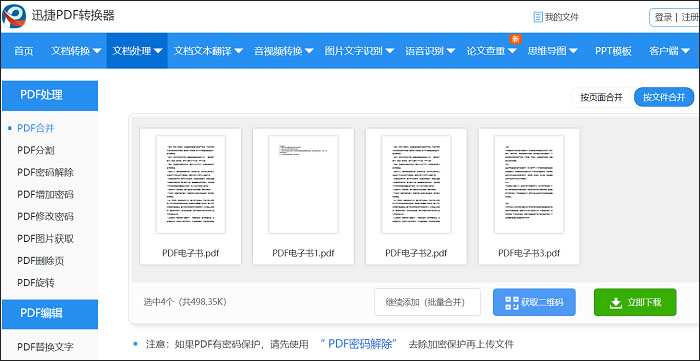Follow the "PDF密码解除" link in the note

tap(358, 344)
